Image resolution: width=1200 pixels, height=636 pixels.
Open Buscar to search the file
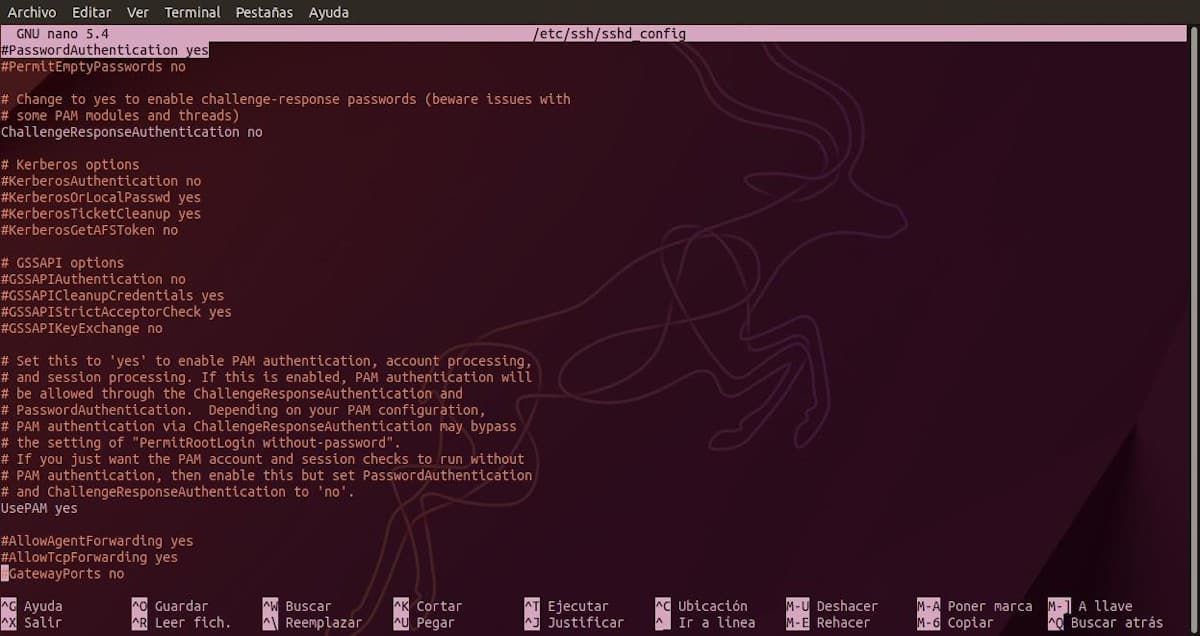(296, 605)
